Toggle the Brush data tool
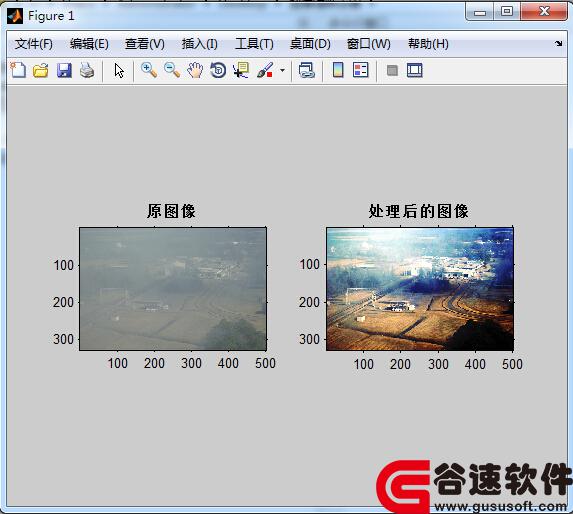Screen dimensions: 573x514 tap(265, 70)
